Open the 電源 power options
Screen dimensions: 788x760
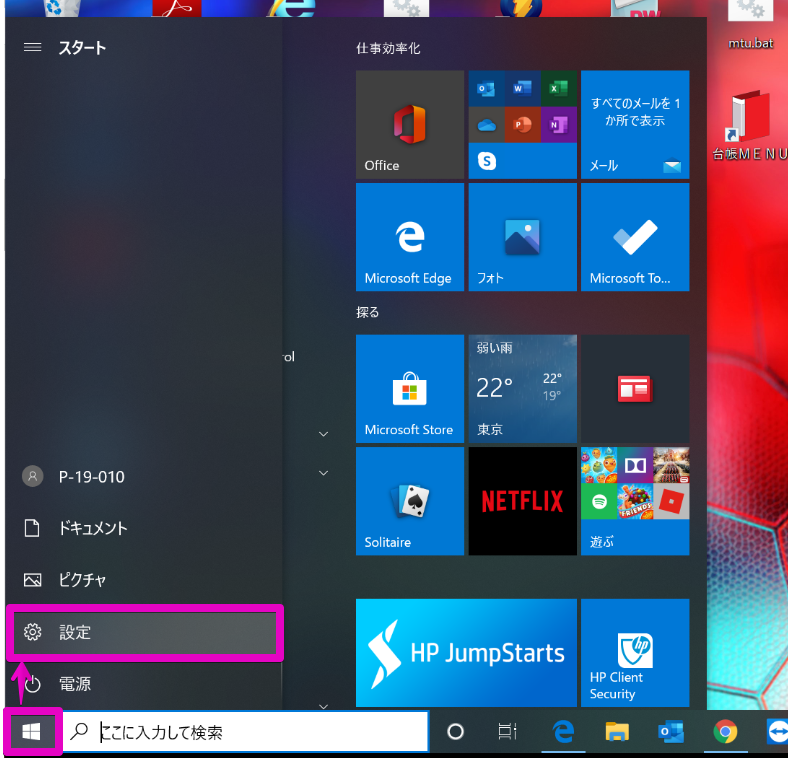click(x=143, y=684)
